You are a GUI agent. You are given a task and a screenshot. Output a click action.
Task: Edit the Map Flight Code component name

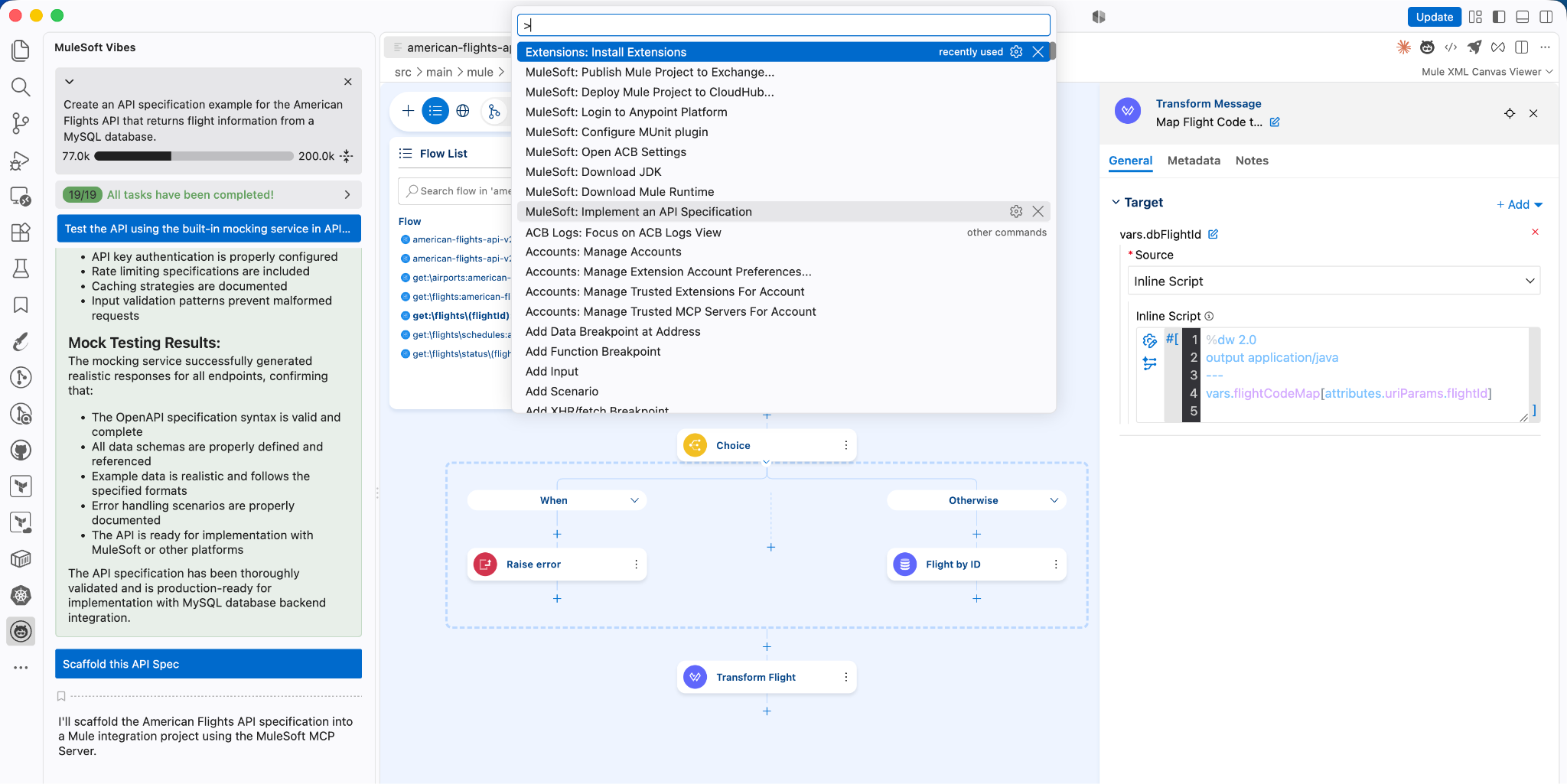point(1275,122)
